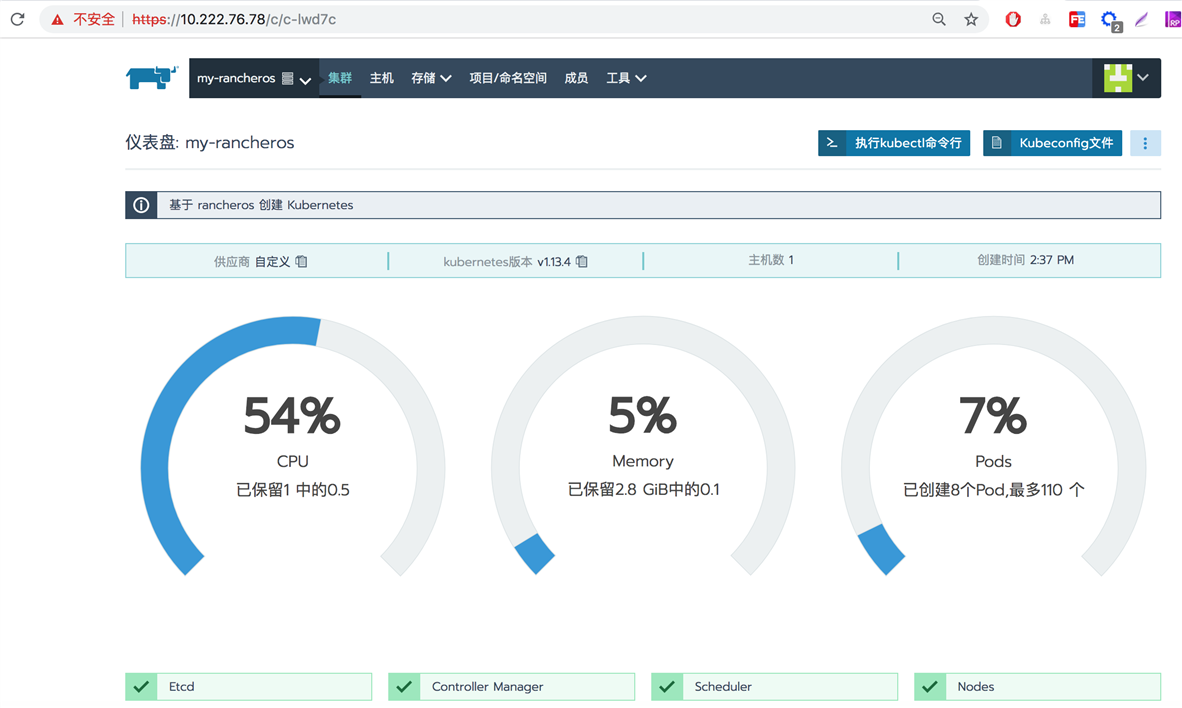The width and height of the screenshot is (1182, 708).
Task: Click the 不安全 not-secure label
Action: (93, 20)
